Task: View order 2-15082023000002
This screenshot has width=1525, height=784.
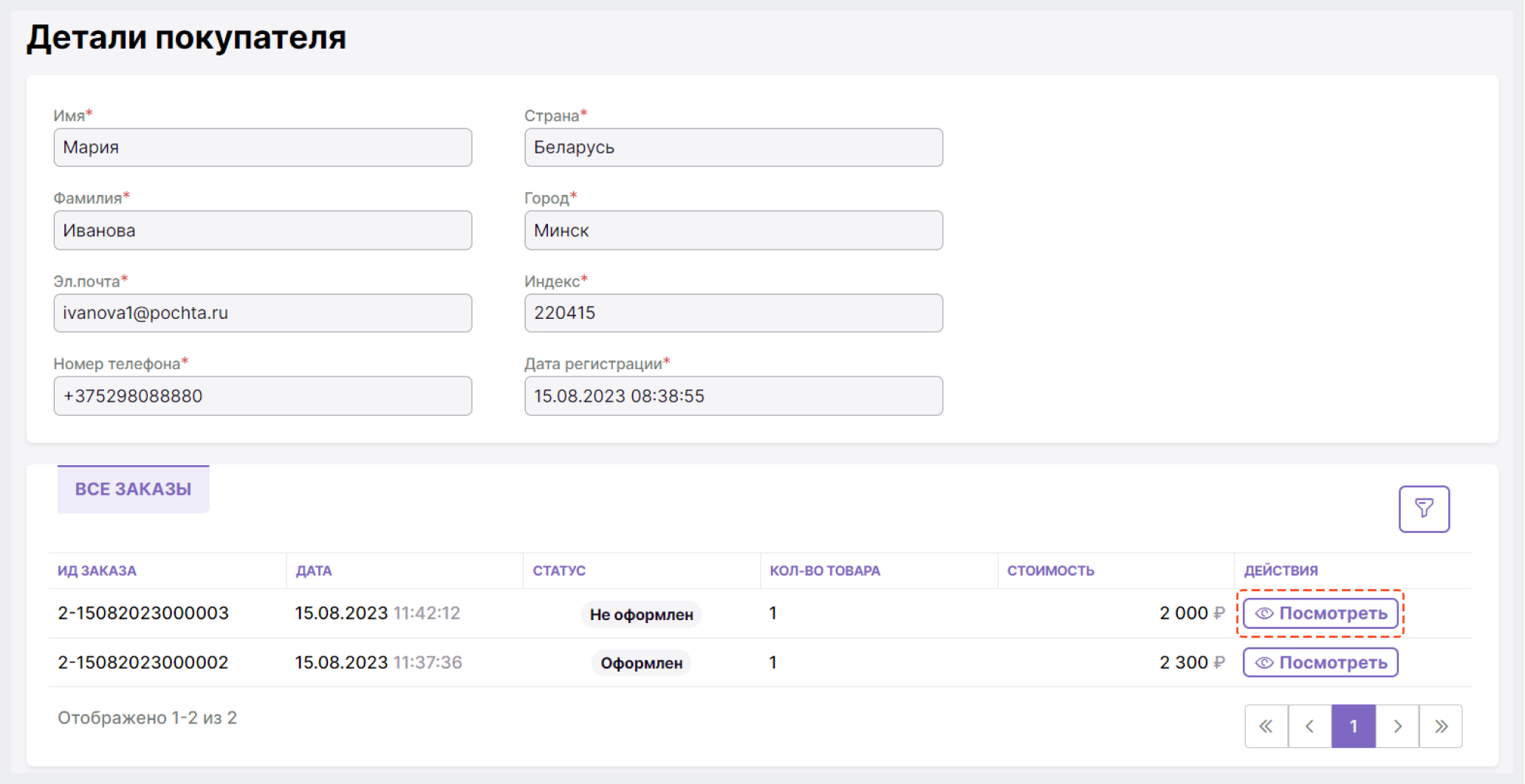Action: pyautogui.click(x=1320, y=662)
